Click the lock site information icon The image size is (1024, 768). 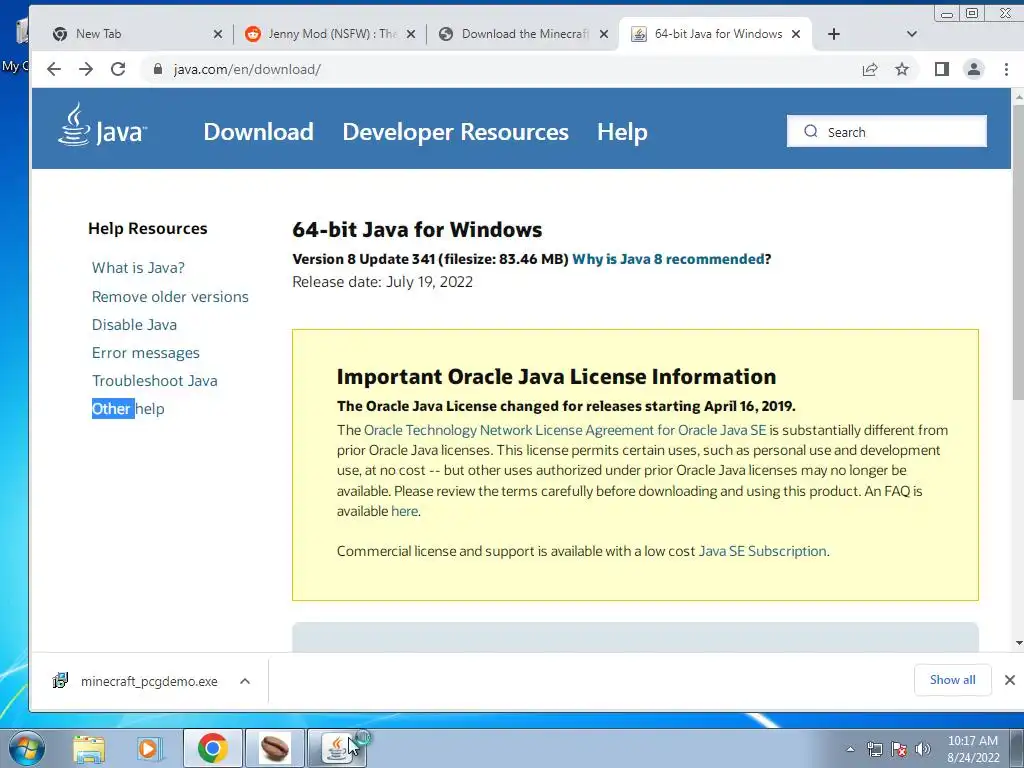pyautogui.click(x=157, y=69)
